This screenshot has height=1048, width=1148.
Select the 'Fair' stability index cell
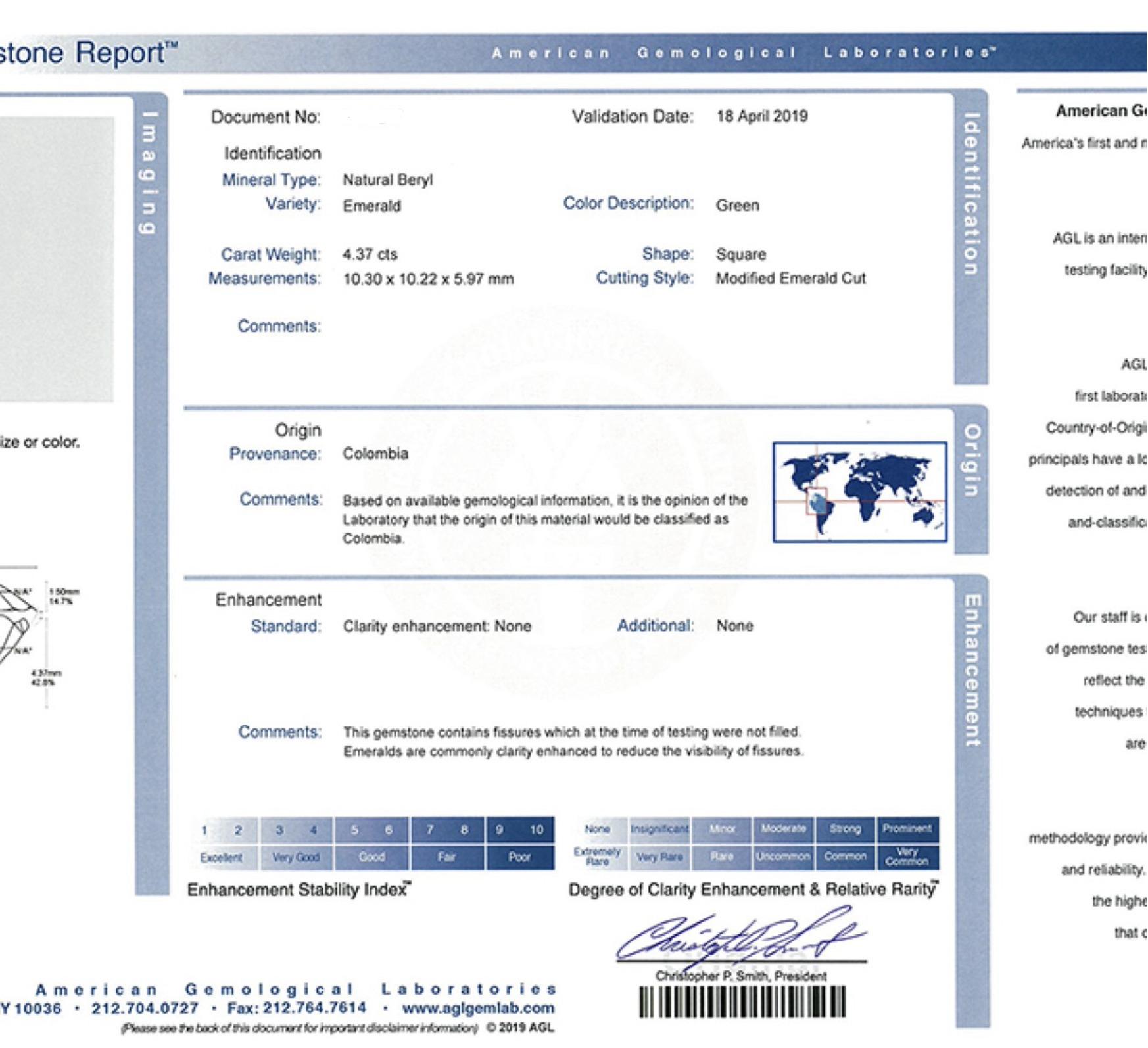447,857
